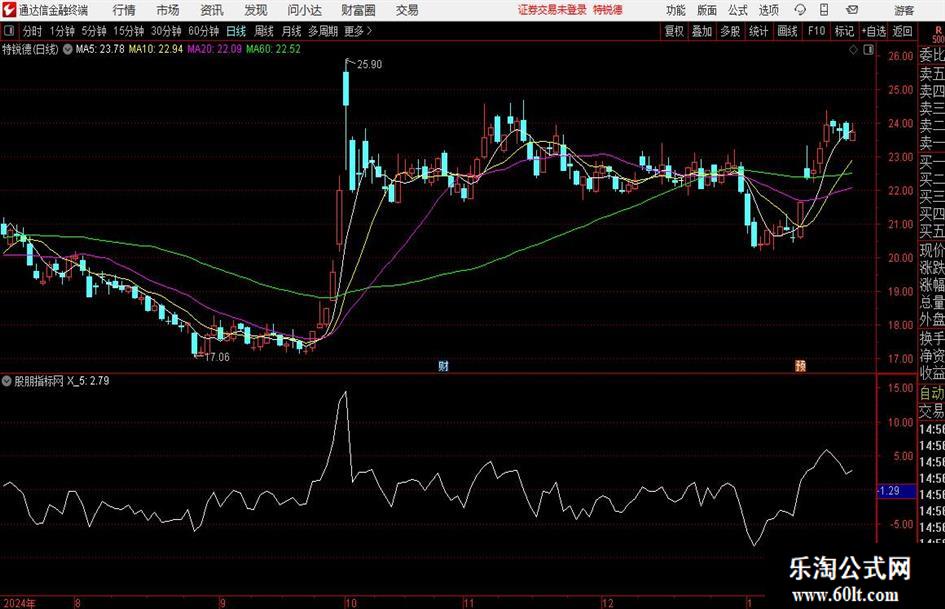The height and width of the screenshot is (609, 945).
Task: Click the 复权 button
Action: (x=674, y=31)
